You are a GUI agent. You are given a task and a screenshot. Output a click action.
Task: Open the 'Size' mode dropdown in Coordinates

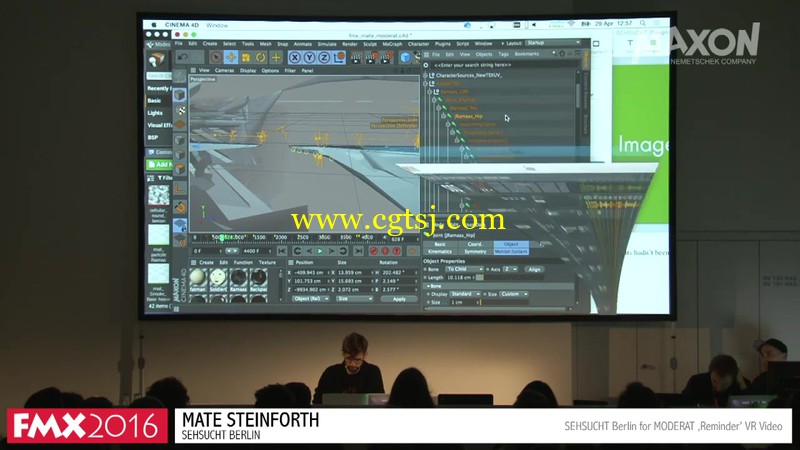click(355, 298)
